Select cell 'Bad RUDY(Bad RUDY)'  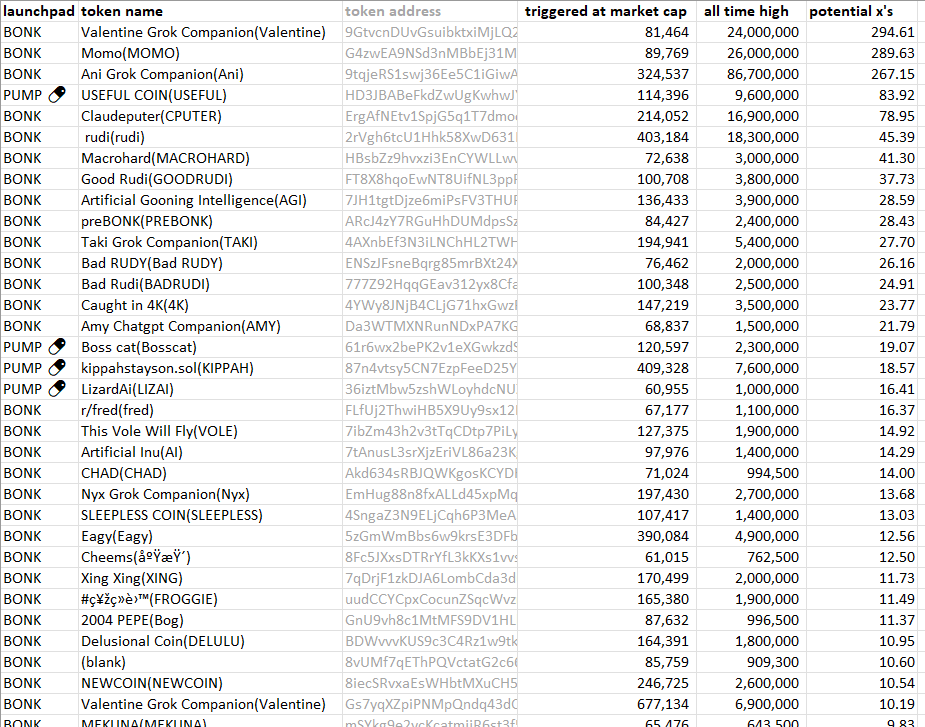(210, 263)
